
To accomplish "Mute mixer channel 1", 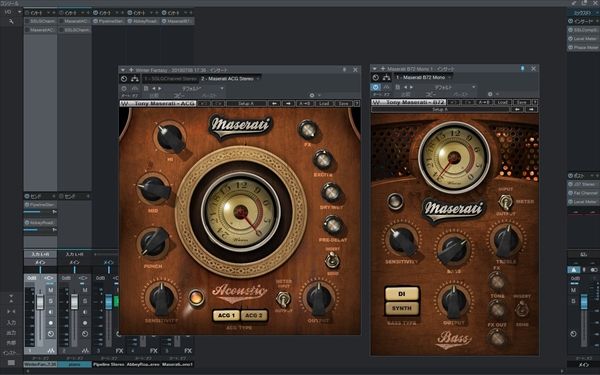I will [51, 290].
